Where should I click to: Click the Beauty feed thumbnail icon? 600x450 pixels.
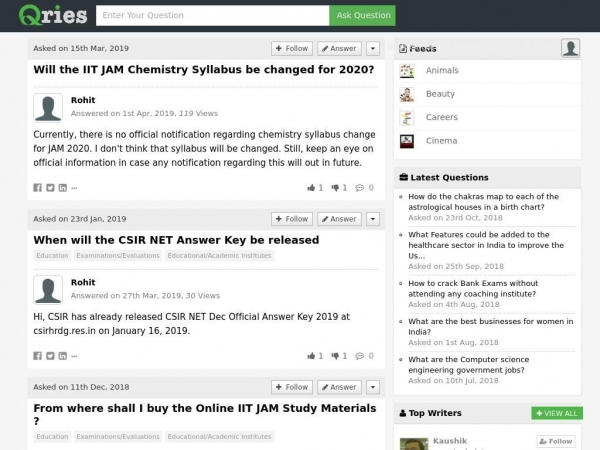(407, 95)
